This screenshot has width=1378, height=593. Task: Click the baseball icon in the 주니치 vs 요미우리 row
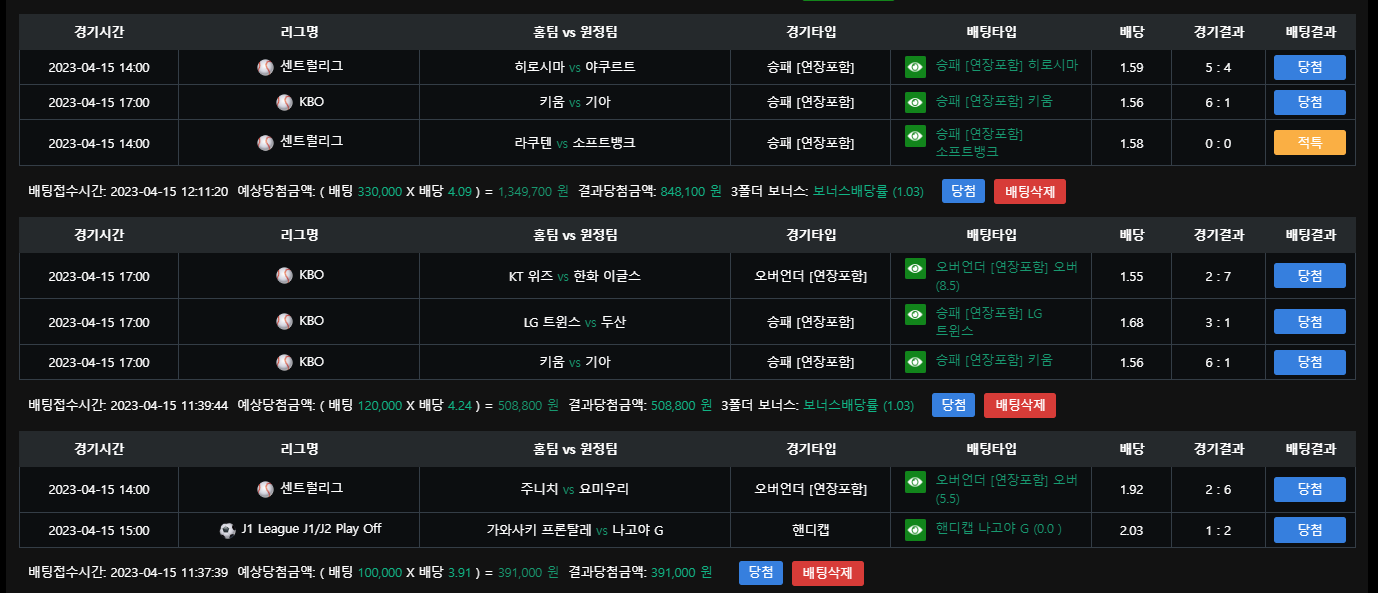tap(265, 489)
